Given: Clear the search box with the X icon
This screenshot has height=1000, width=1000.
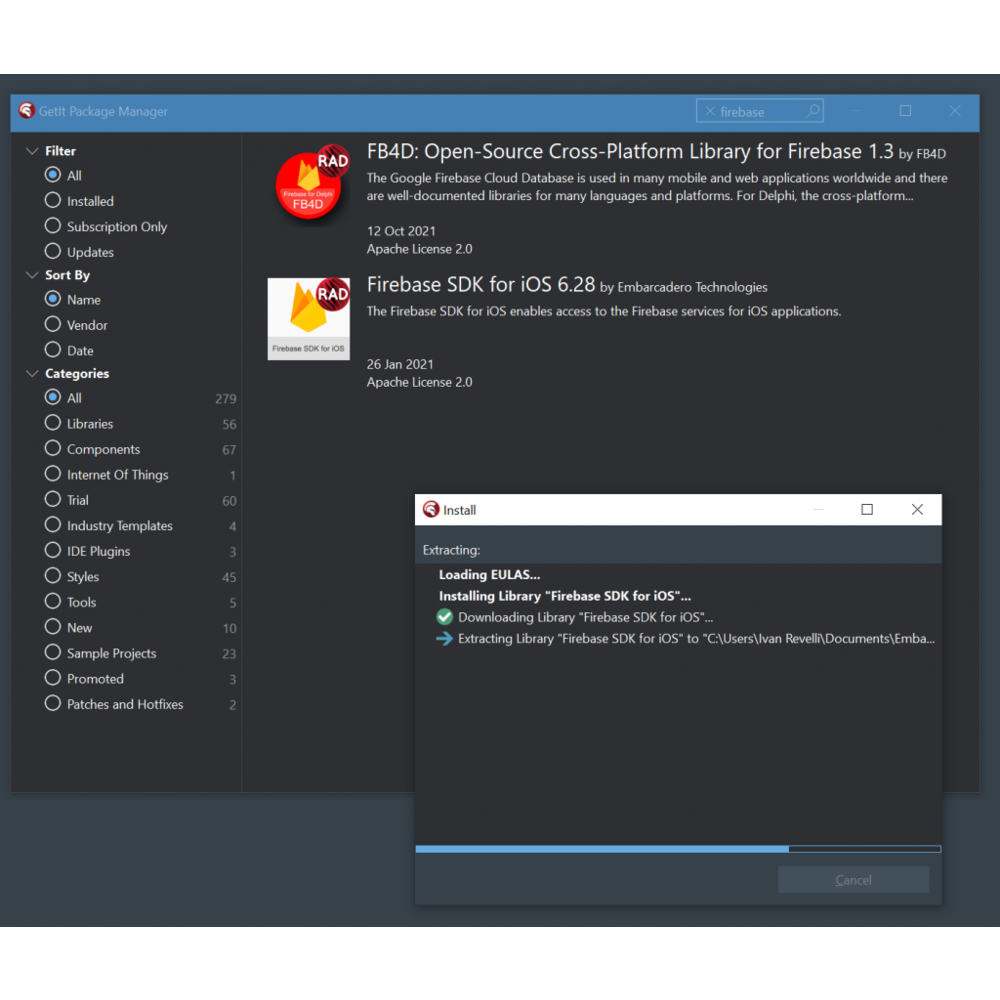Looking at the screenshot, I should click(x=710, y=112).
